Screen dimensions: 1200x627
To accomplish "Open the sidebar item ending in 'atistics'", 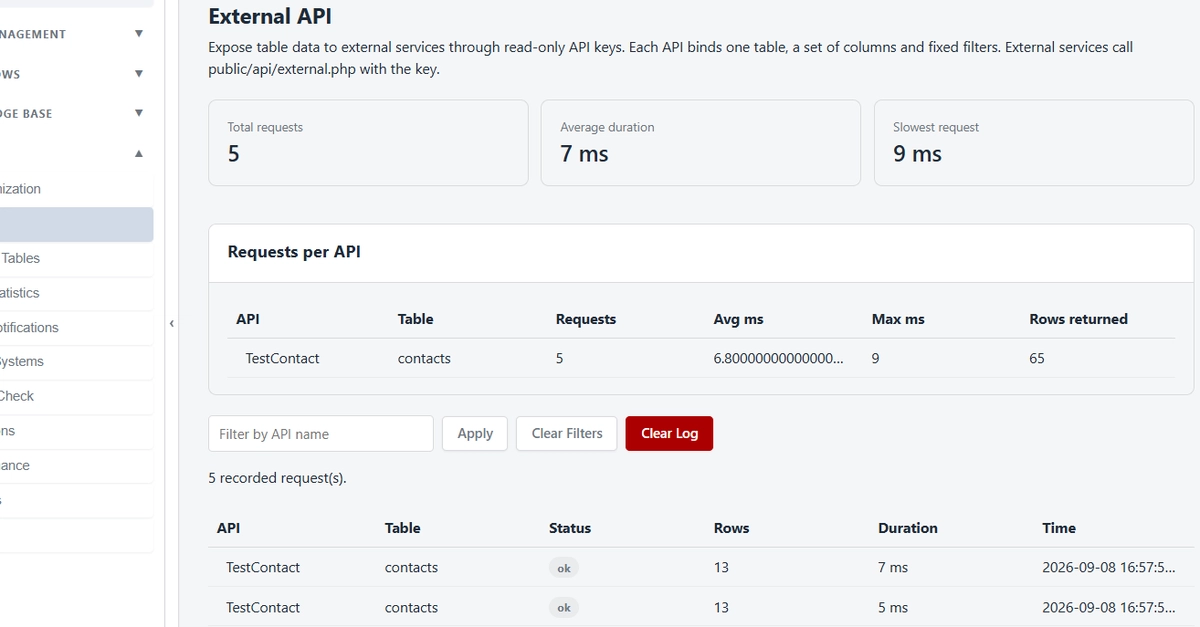I will [x=76, y=293].
